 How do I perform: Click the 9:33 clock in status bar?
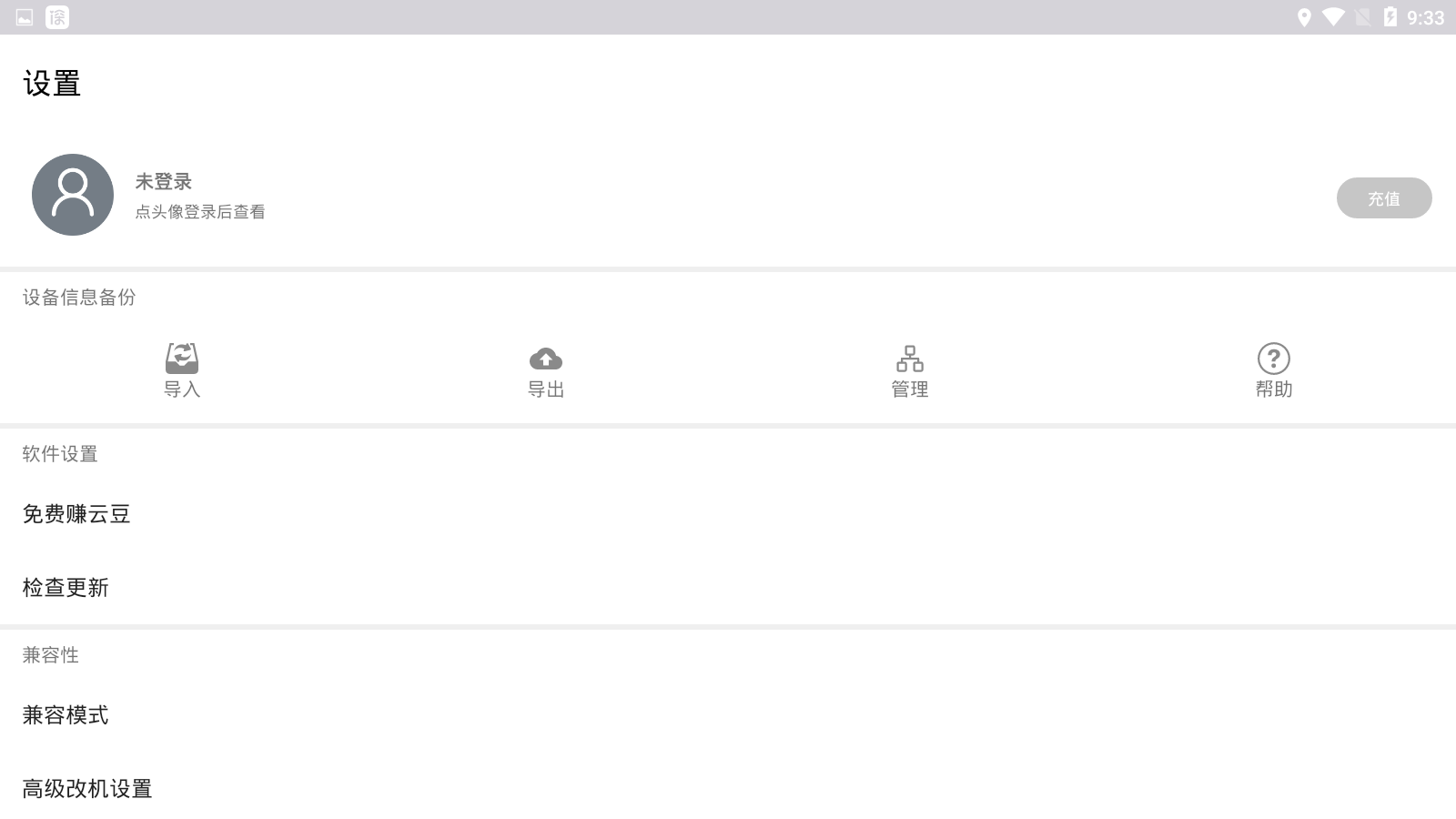1425,18
